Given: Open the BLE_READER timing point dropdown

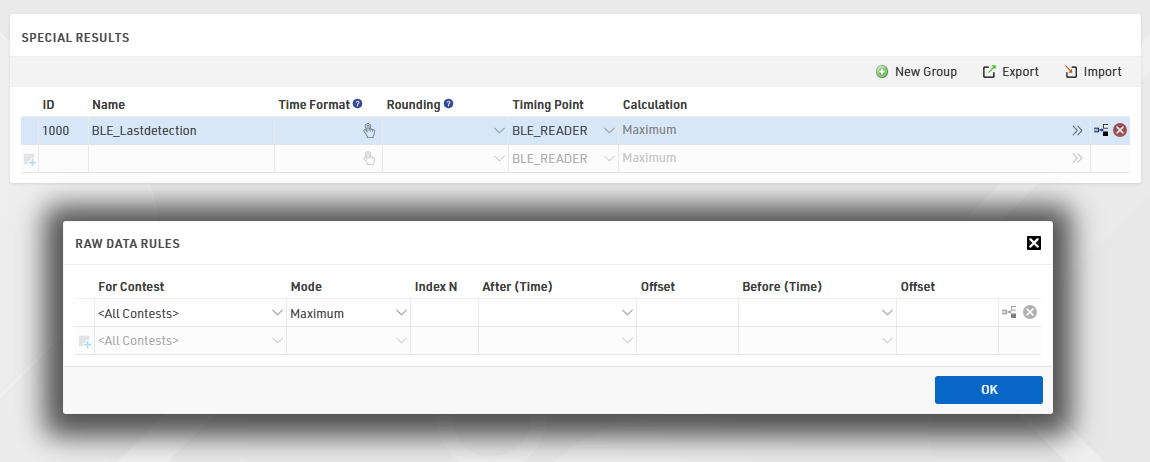Looking at the screenshot, I should point(609,130).
